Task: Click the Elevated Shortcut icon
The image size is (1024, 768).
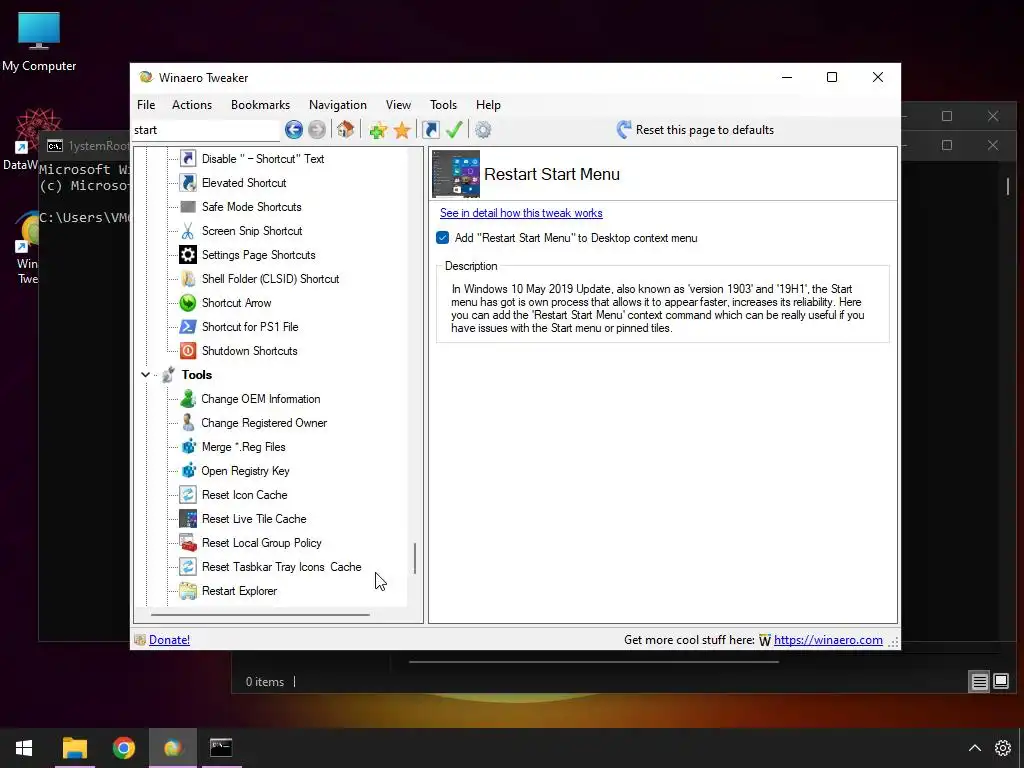Action: click(x=188, y=183)
